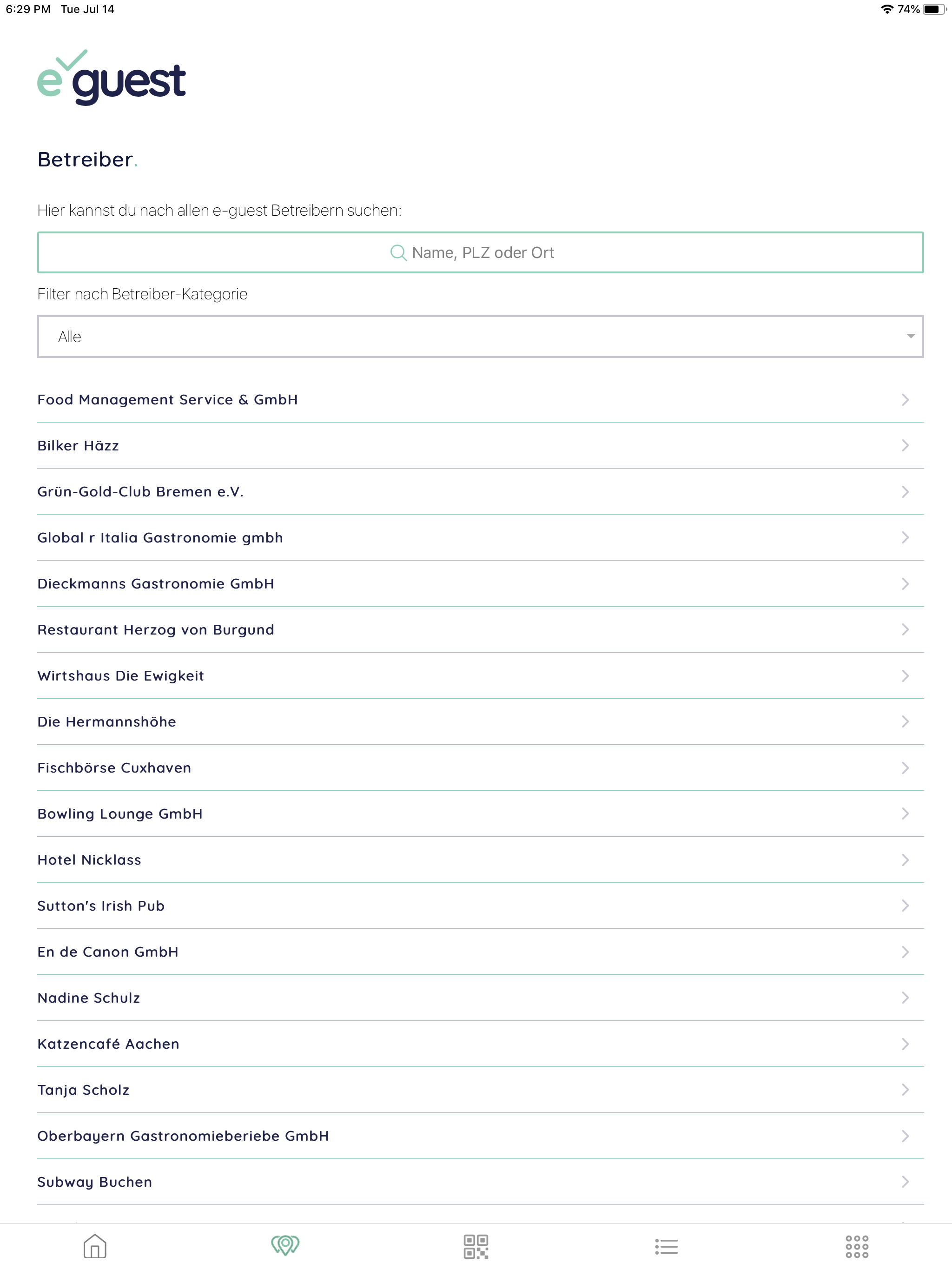The height and width of the screenshot is (1270, 952).
Task: Expand the Subway Buchen chevron
Action: point(906,1182)
